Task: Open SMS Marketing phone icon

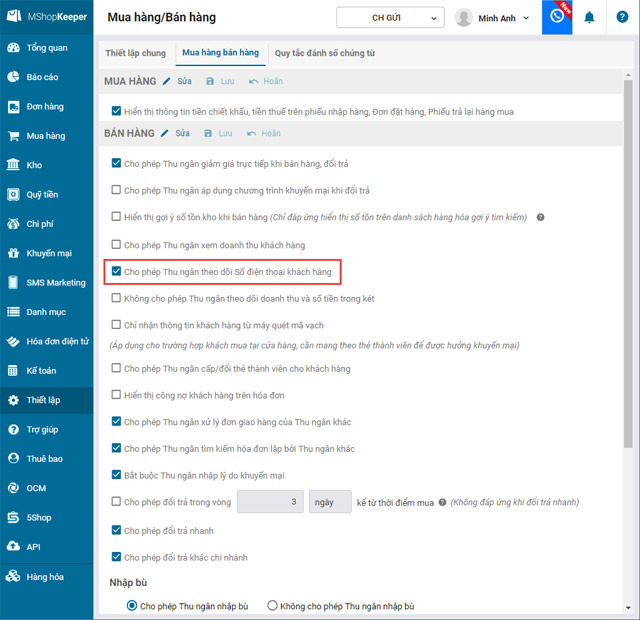Action: click(13, 282)
